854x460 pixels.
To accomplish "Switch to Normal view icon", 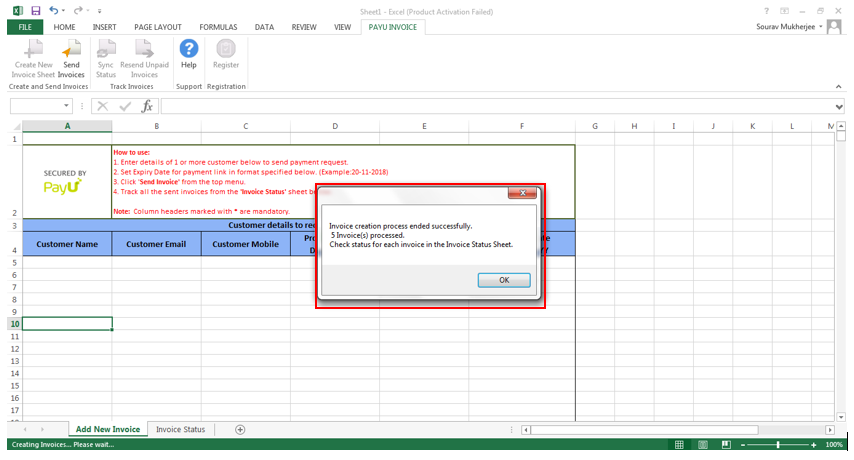I will (679, 445).
